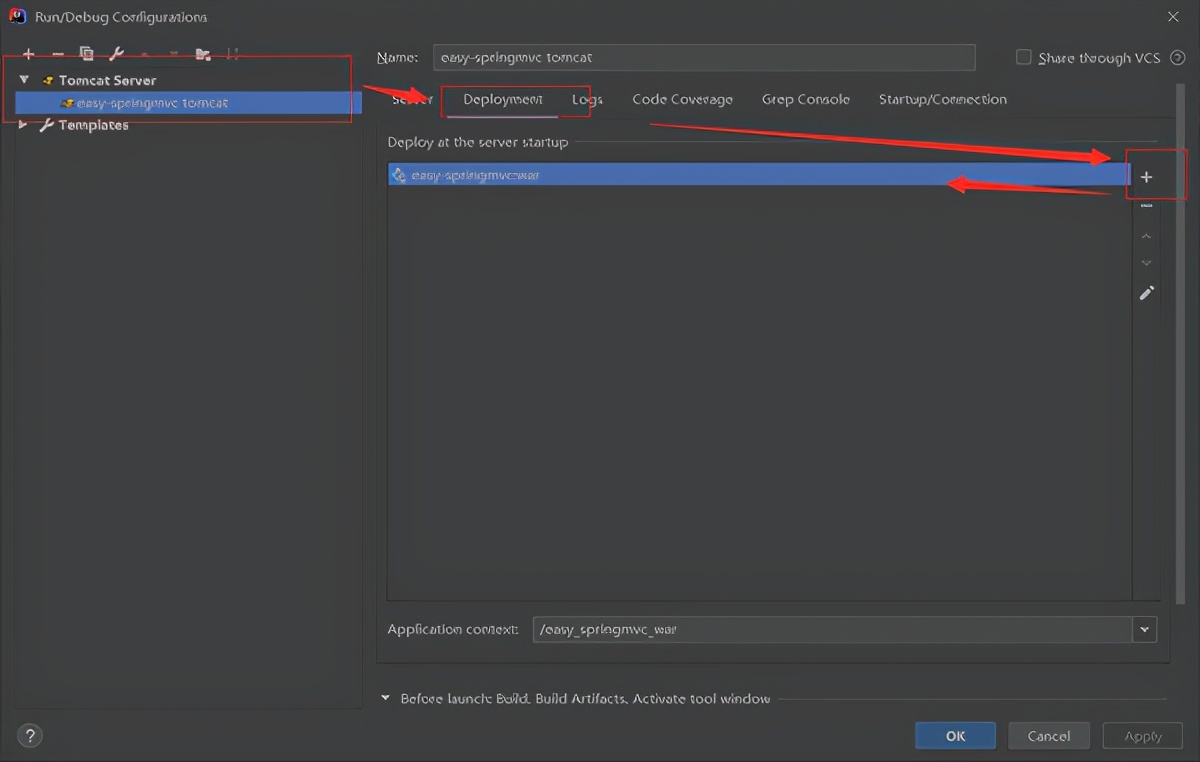Collapse the Before launch section
The width and height of the screenshot is (1200, 762).
tap(386, 699)
